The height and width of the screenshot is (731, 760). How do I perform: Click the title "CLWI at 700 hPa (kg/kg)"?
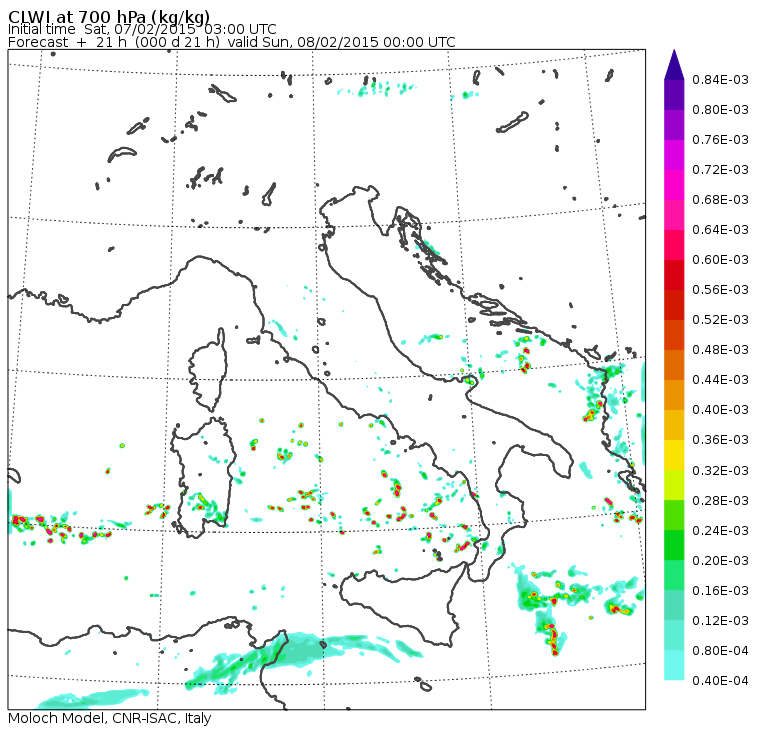tap(109, 17)
